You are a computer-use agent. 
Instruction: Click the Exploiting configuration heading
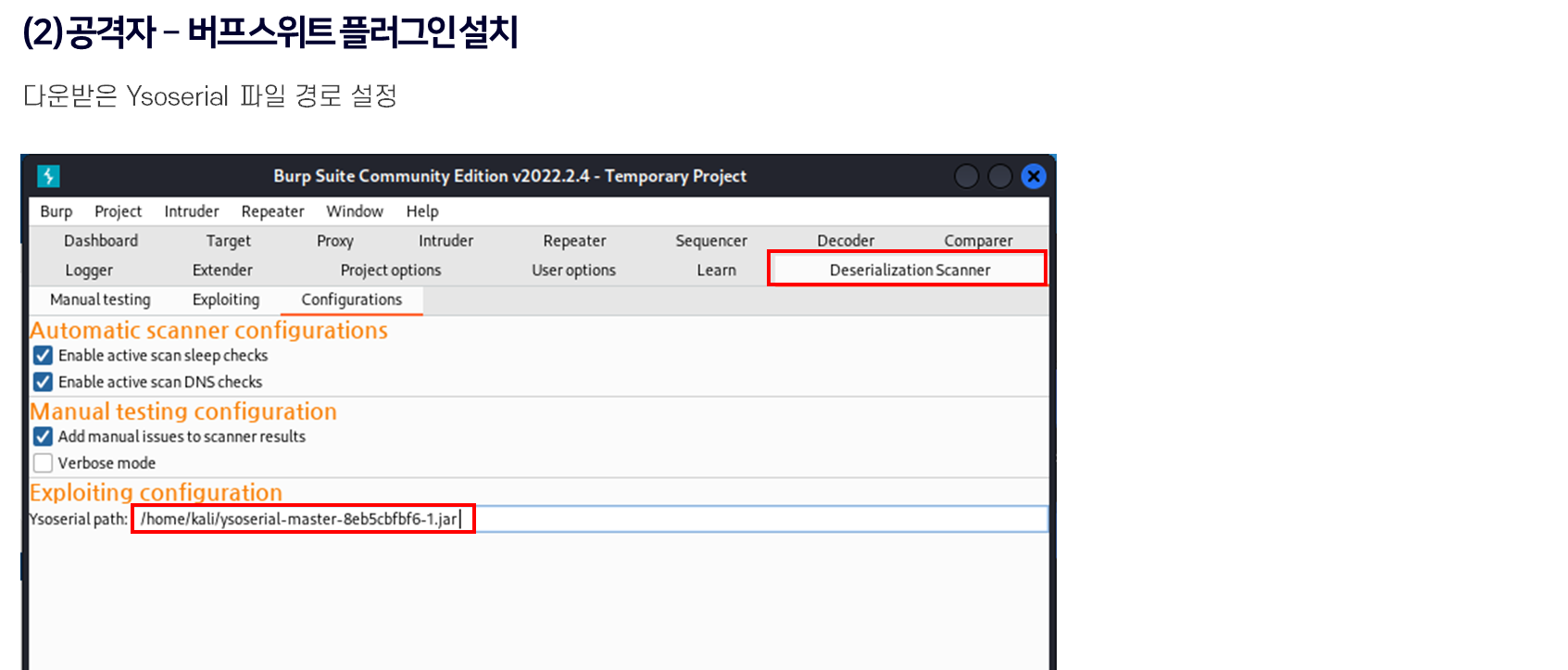point(157,492)
